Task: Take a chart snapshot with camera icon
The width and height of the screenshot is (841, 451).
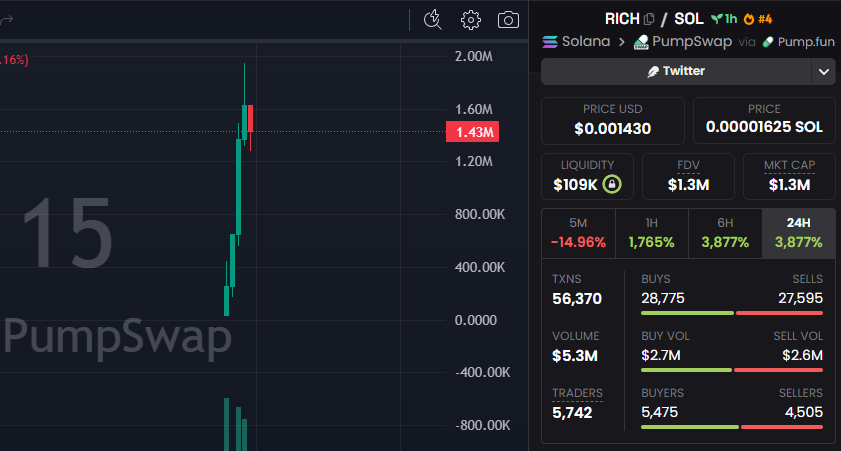Action: coord(508,20)
